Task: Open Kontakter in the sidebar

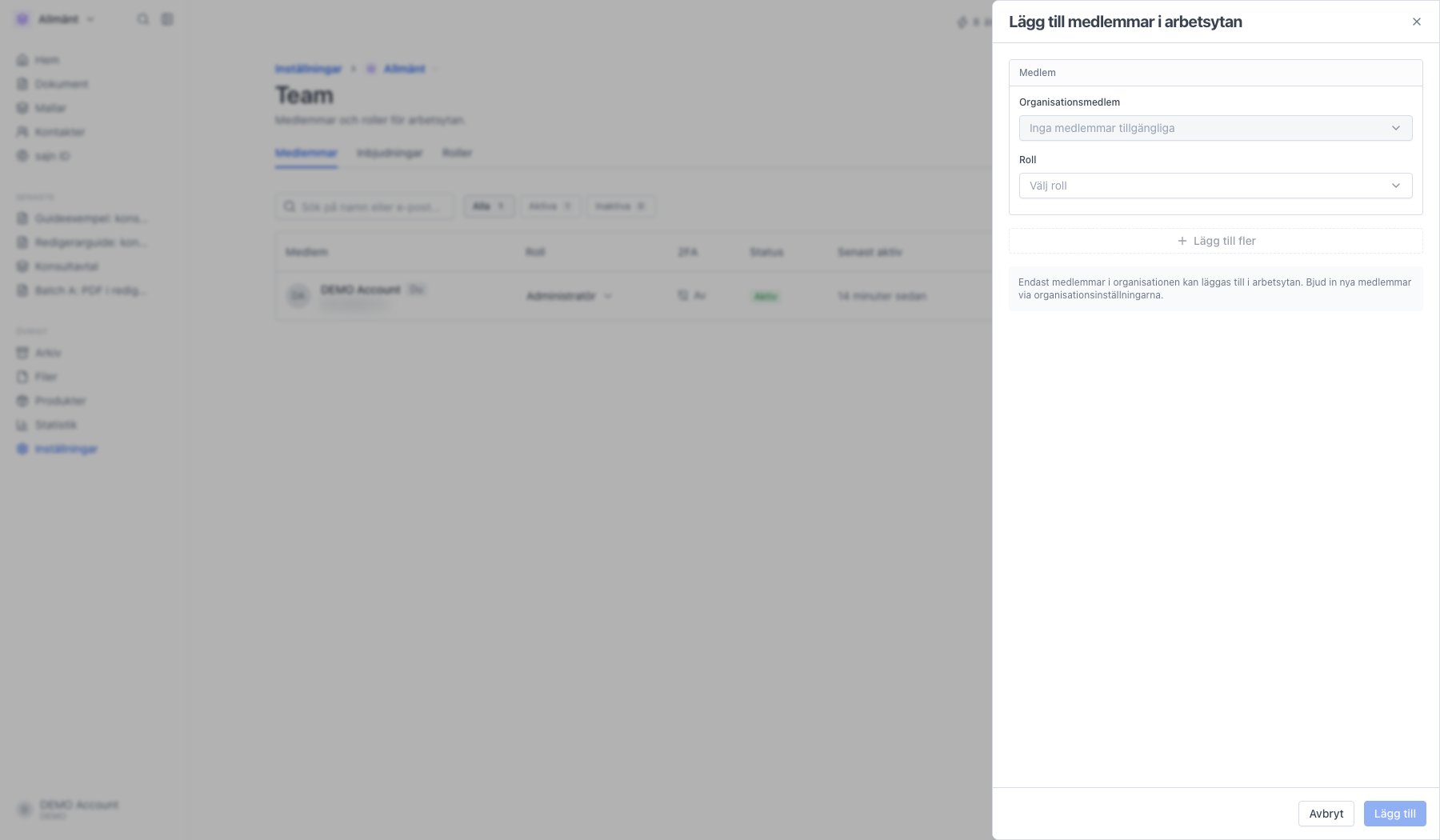Action: [x=50, y=132]
